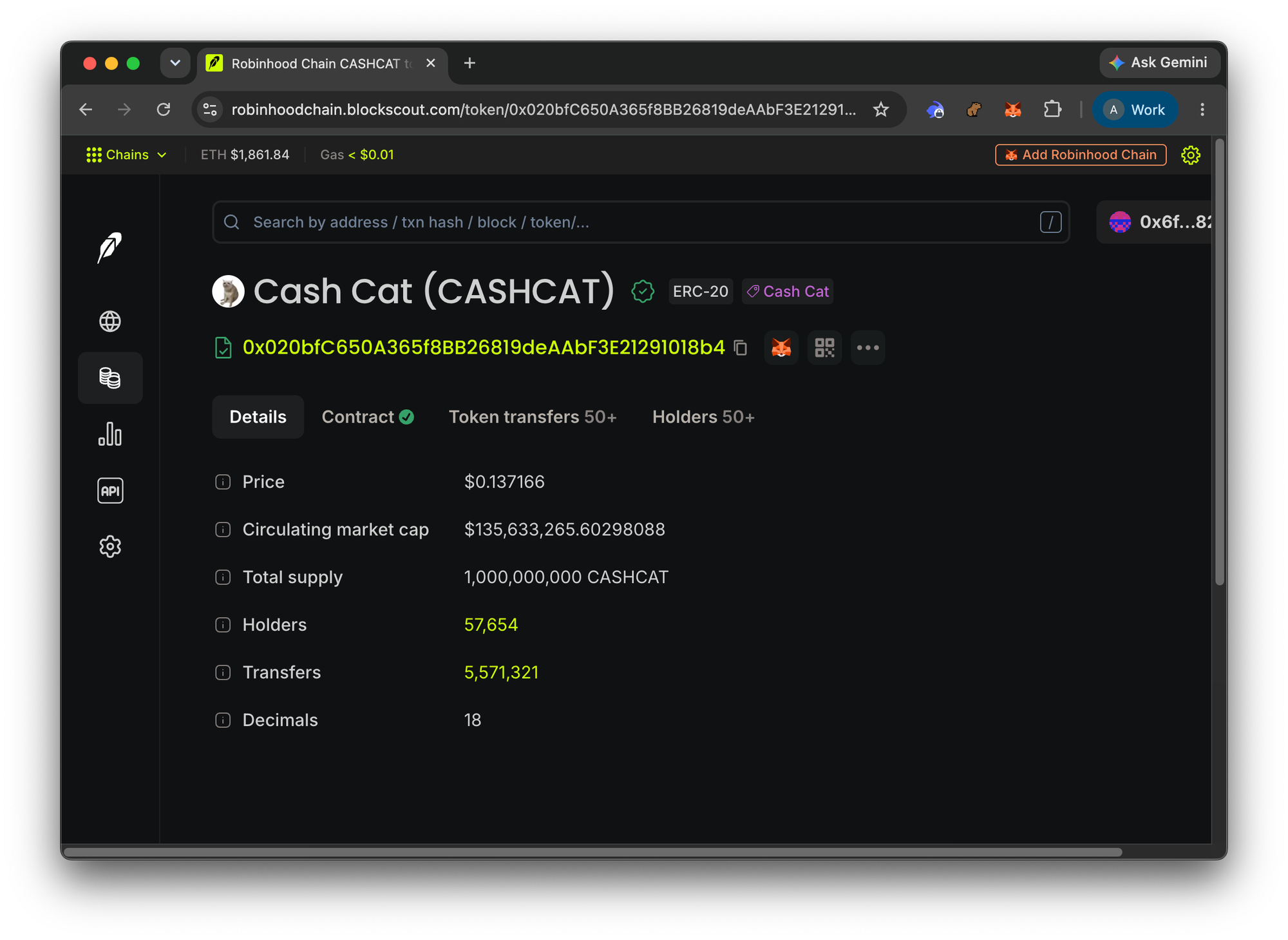Open the wallet account 0x6f menu
This screenshot has height=940, width=1288.
tap(1154, 222)
